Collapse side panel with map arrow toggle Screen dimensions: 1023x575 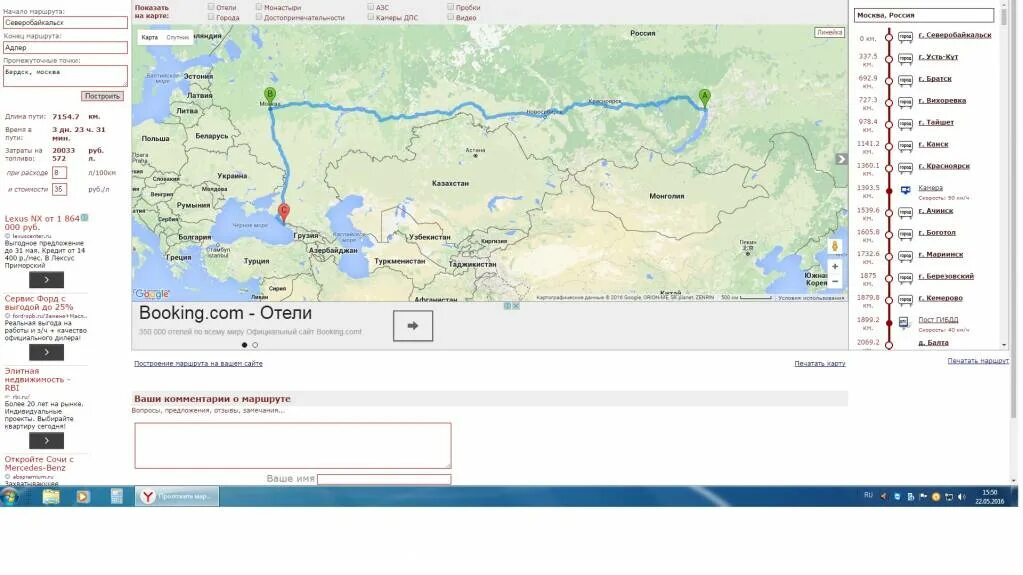point(841,159)
